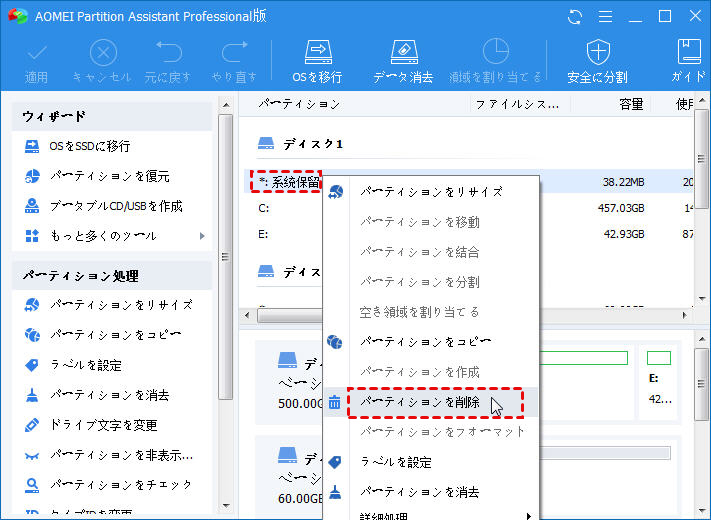Open the hamburger menu in title bar
The image size is (711, 520).
coord(605,17)
